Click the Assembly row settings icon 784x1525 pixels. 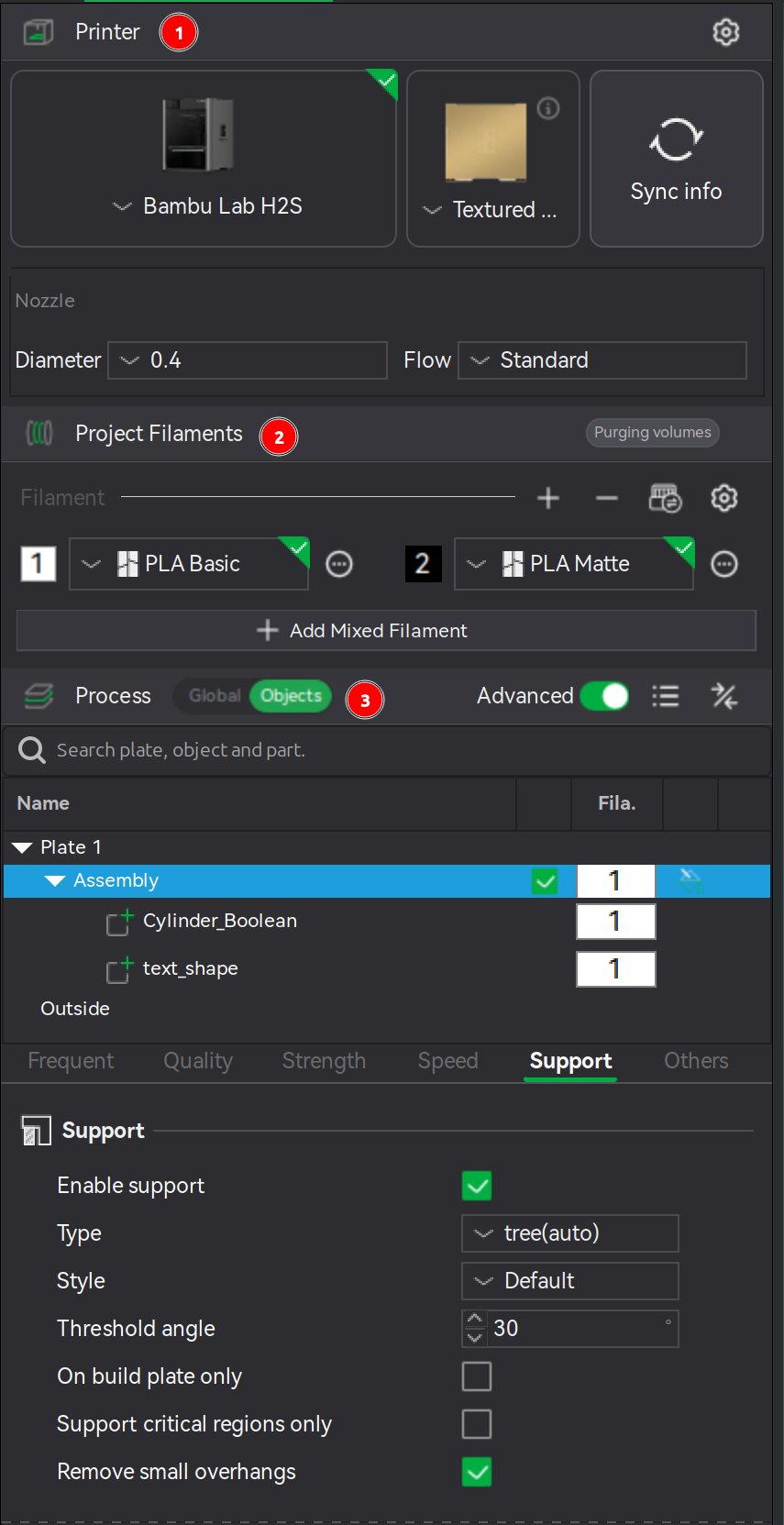click(690, 881)
